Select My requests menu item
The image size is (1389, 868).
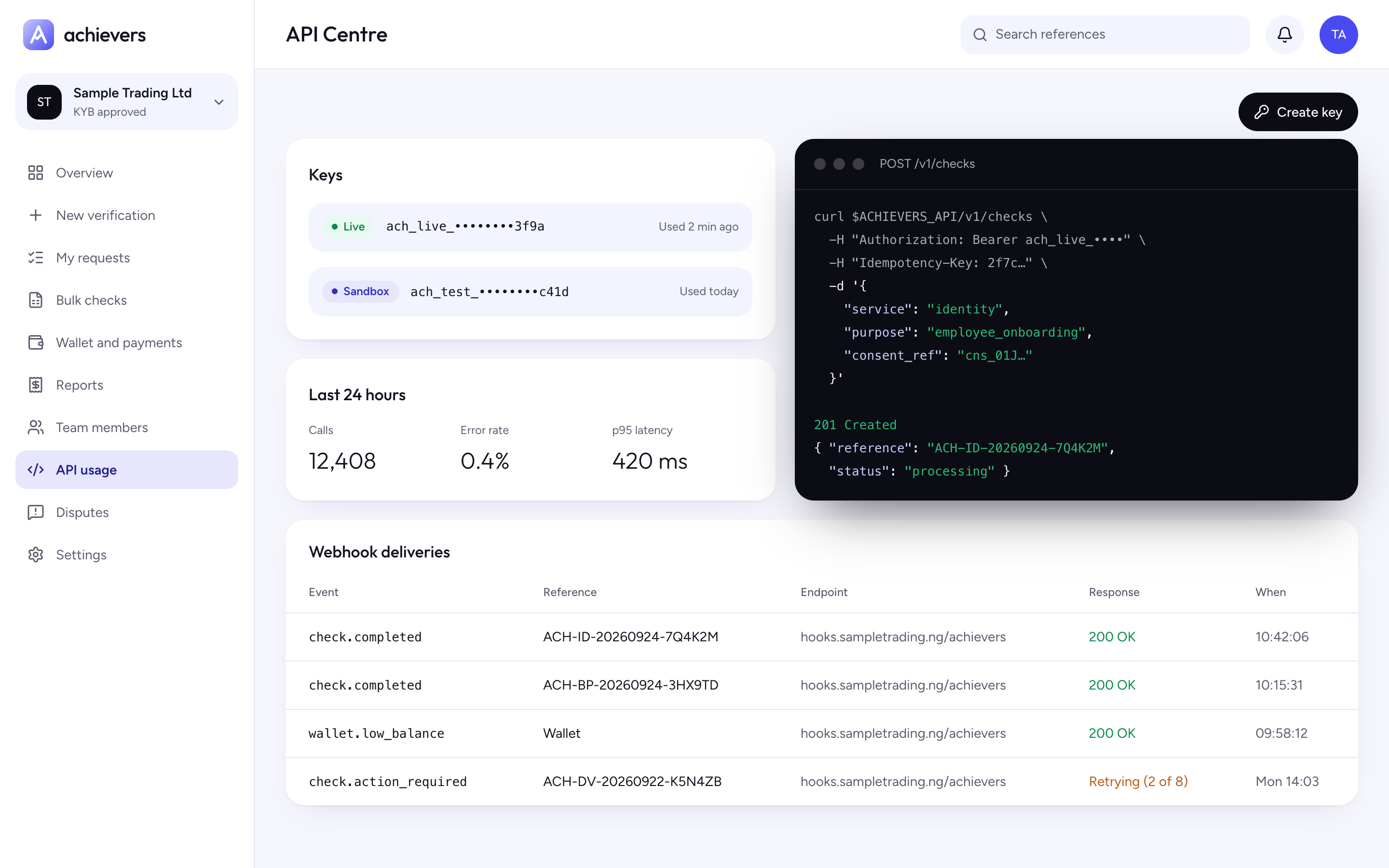click(x=127, y=258)
